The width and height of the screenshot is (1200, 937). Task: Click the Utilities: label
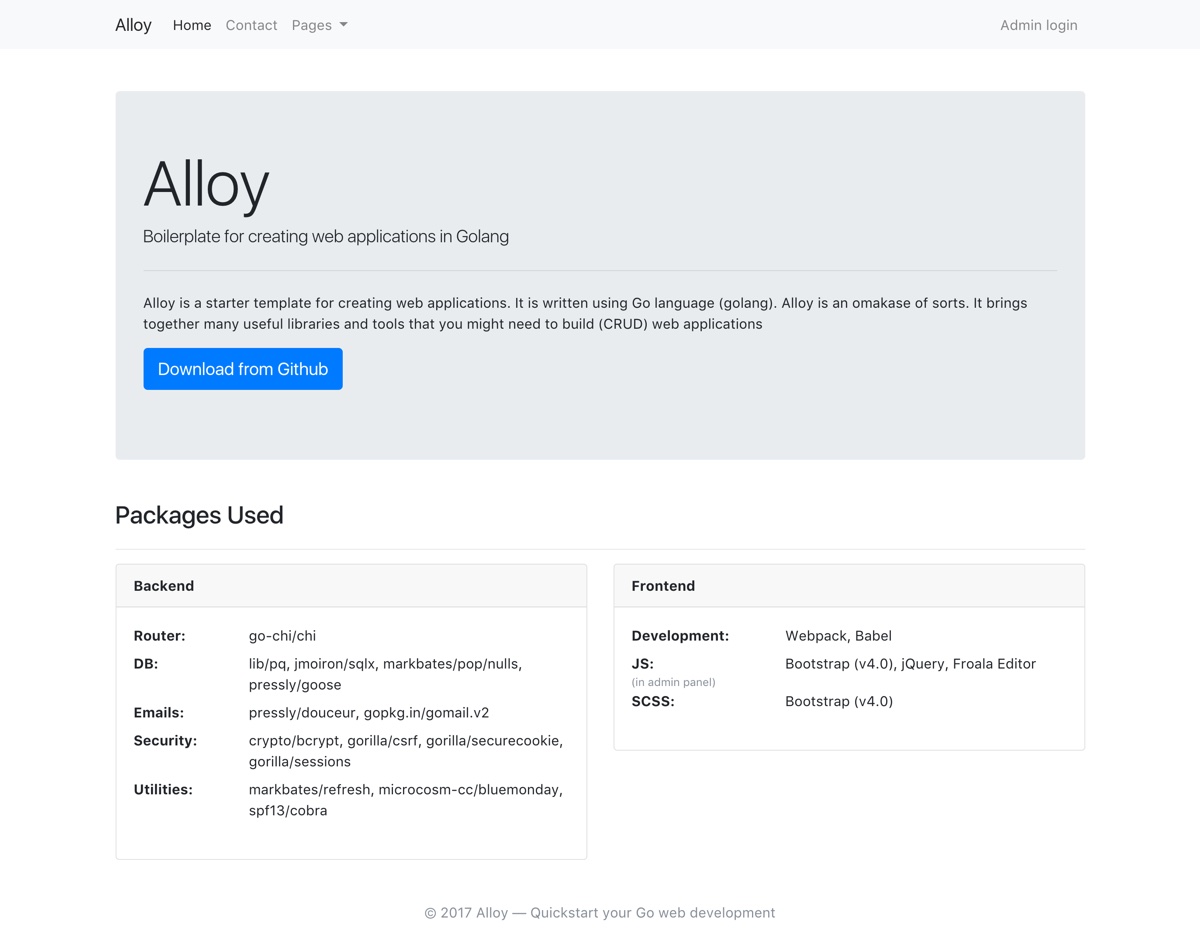coord(163,790)
